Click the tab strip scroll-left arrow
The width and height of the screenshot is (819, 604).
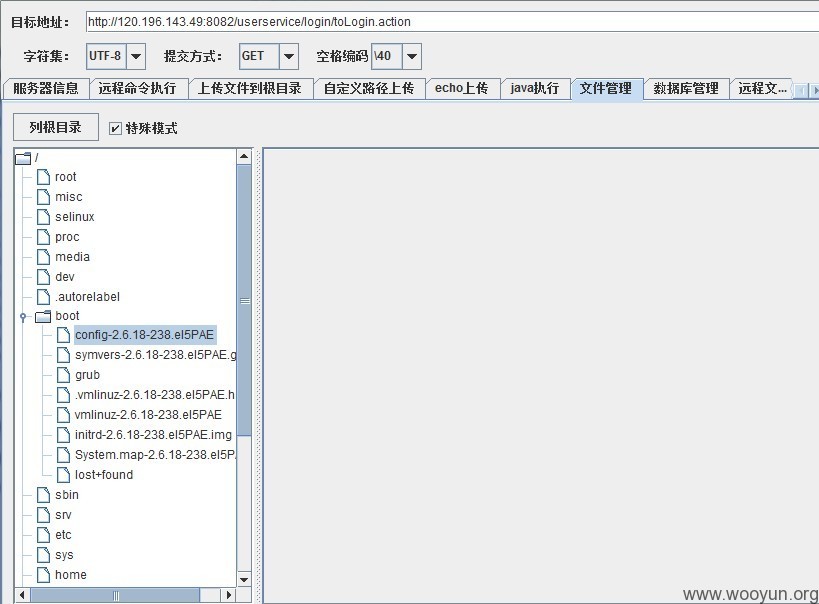coord(801,90)
